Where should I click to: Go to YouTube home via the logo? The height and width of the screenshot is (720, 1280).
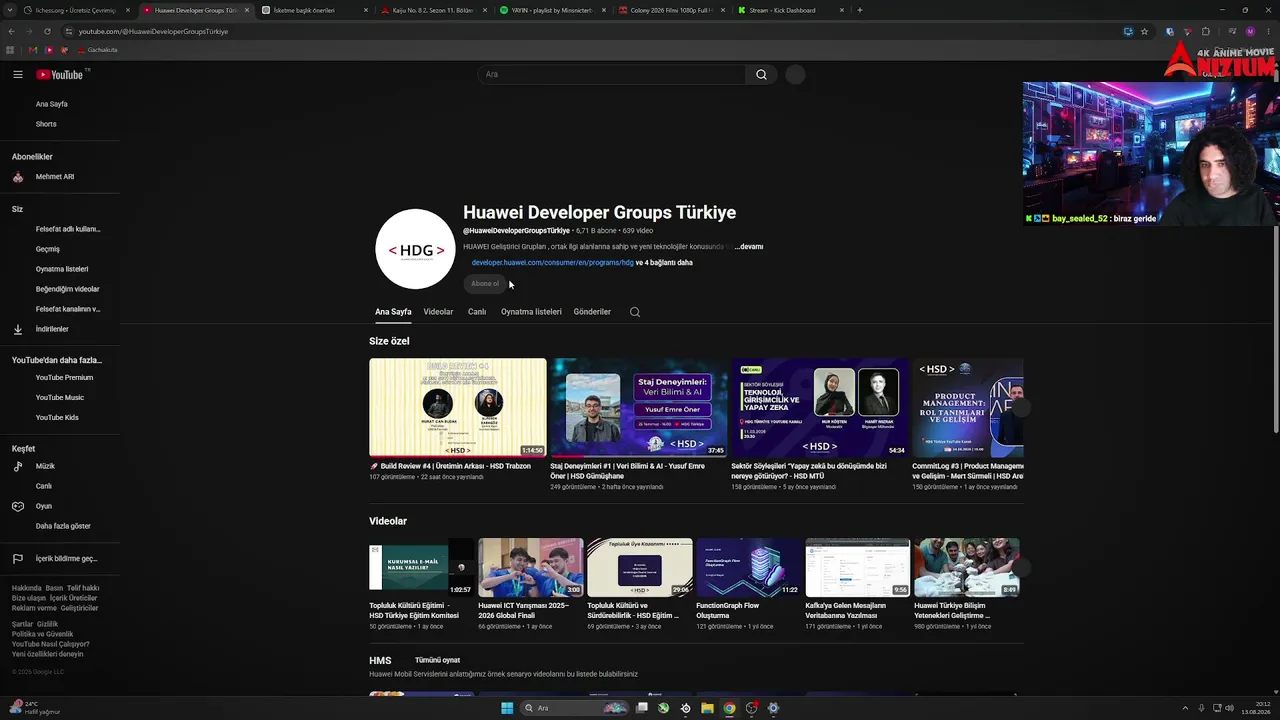click(x=60, y=74)
